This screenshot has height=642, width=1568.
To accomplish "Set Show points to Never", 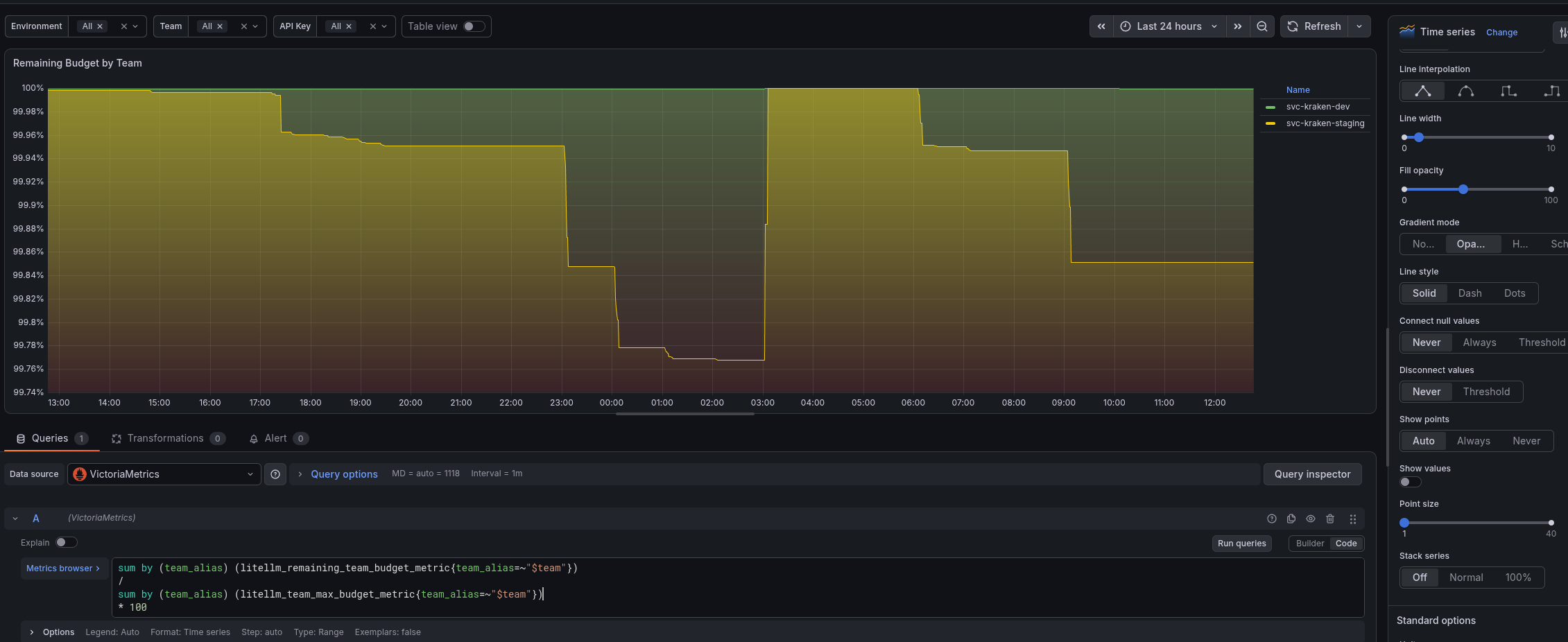I will (x=1526, y=441).
